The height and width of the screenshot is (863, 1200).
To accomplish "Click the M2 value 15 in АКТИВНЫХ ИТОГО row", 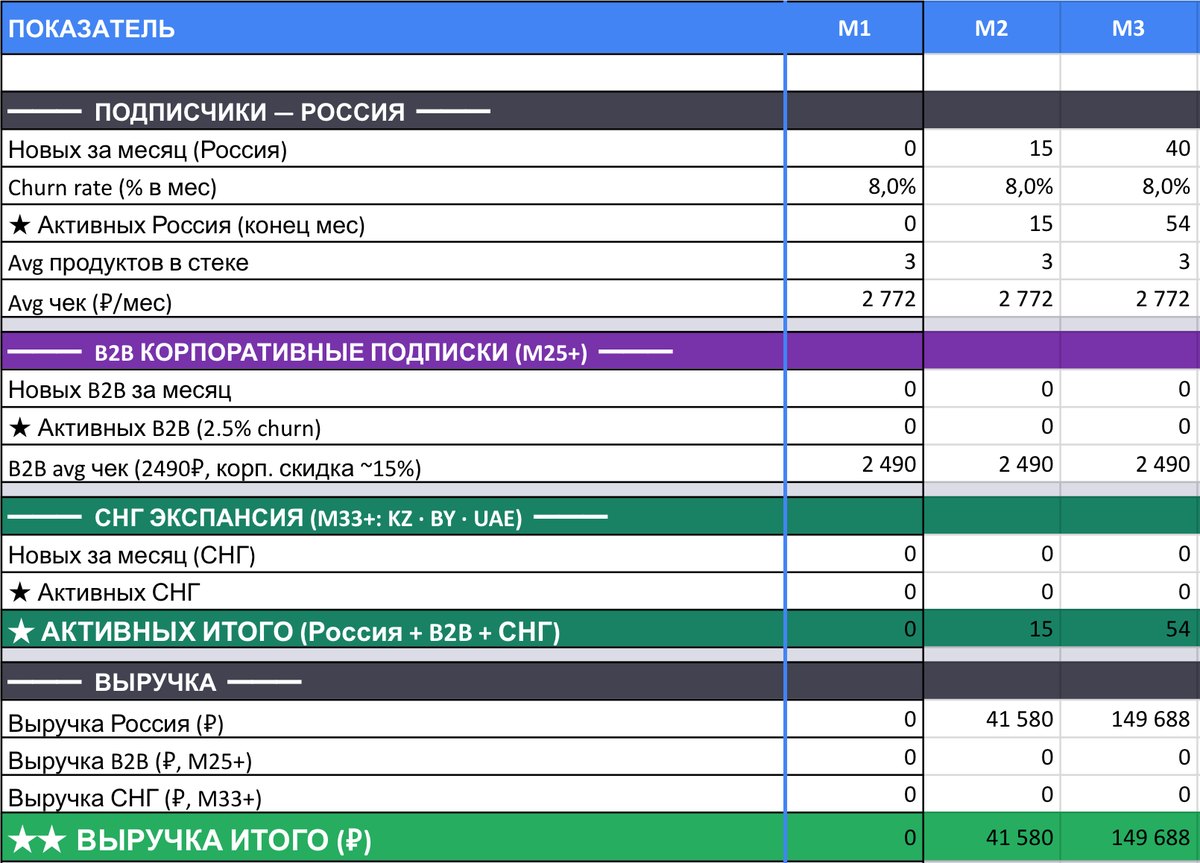I will (x=1041, y=629).
